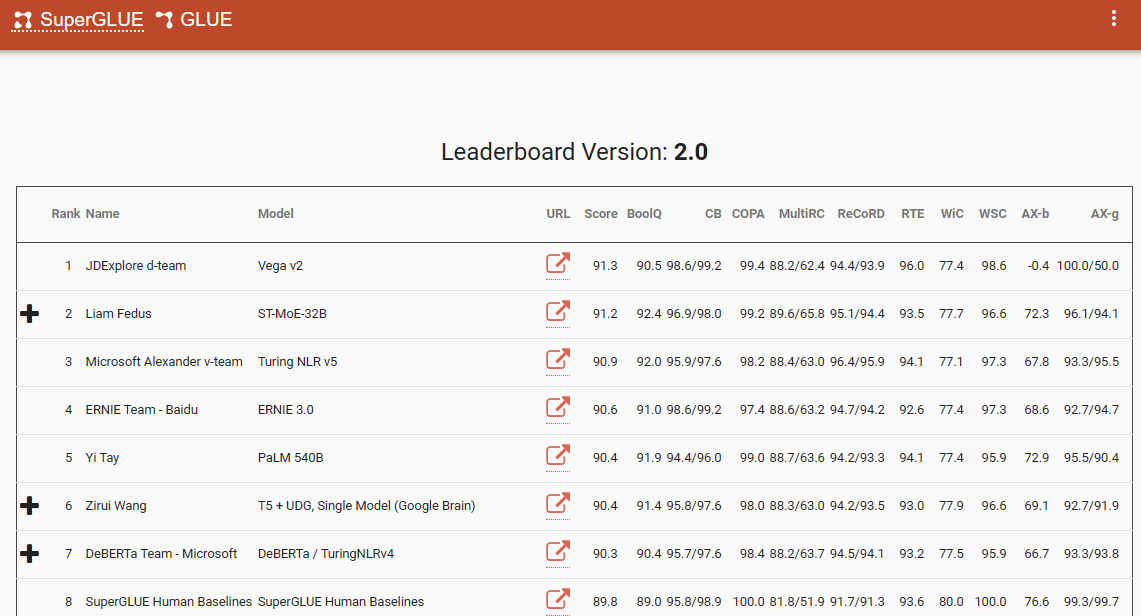
Task: Click the GLUE logo icon
Action: pos(164,20)
